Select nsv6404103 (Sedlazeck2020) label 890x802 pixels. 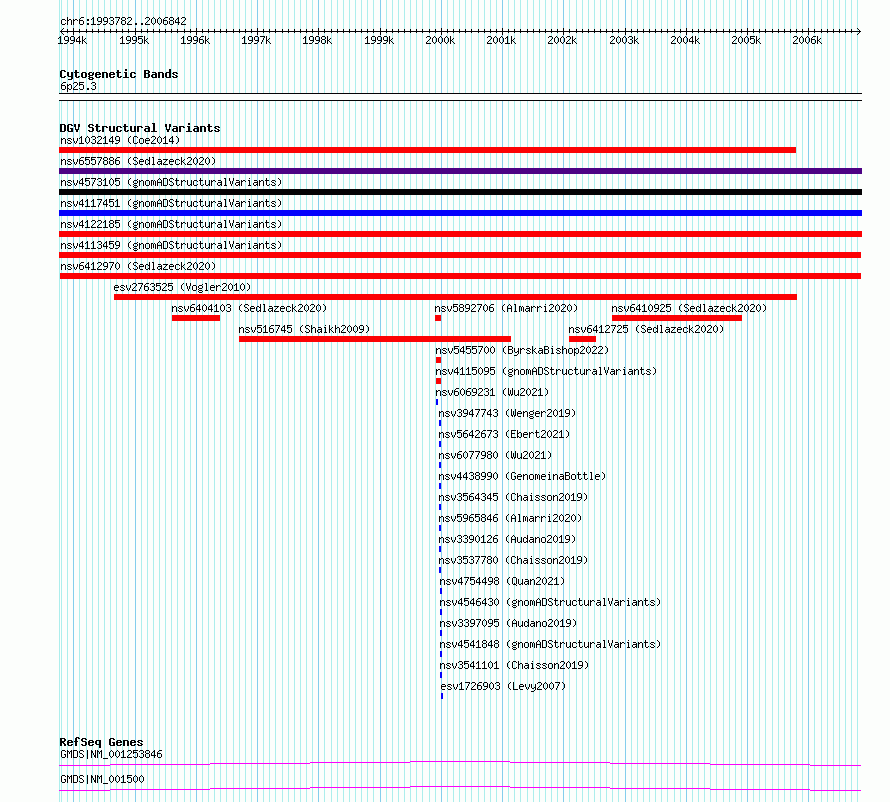249,308
